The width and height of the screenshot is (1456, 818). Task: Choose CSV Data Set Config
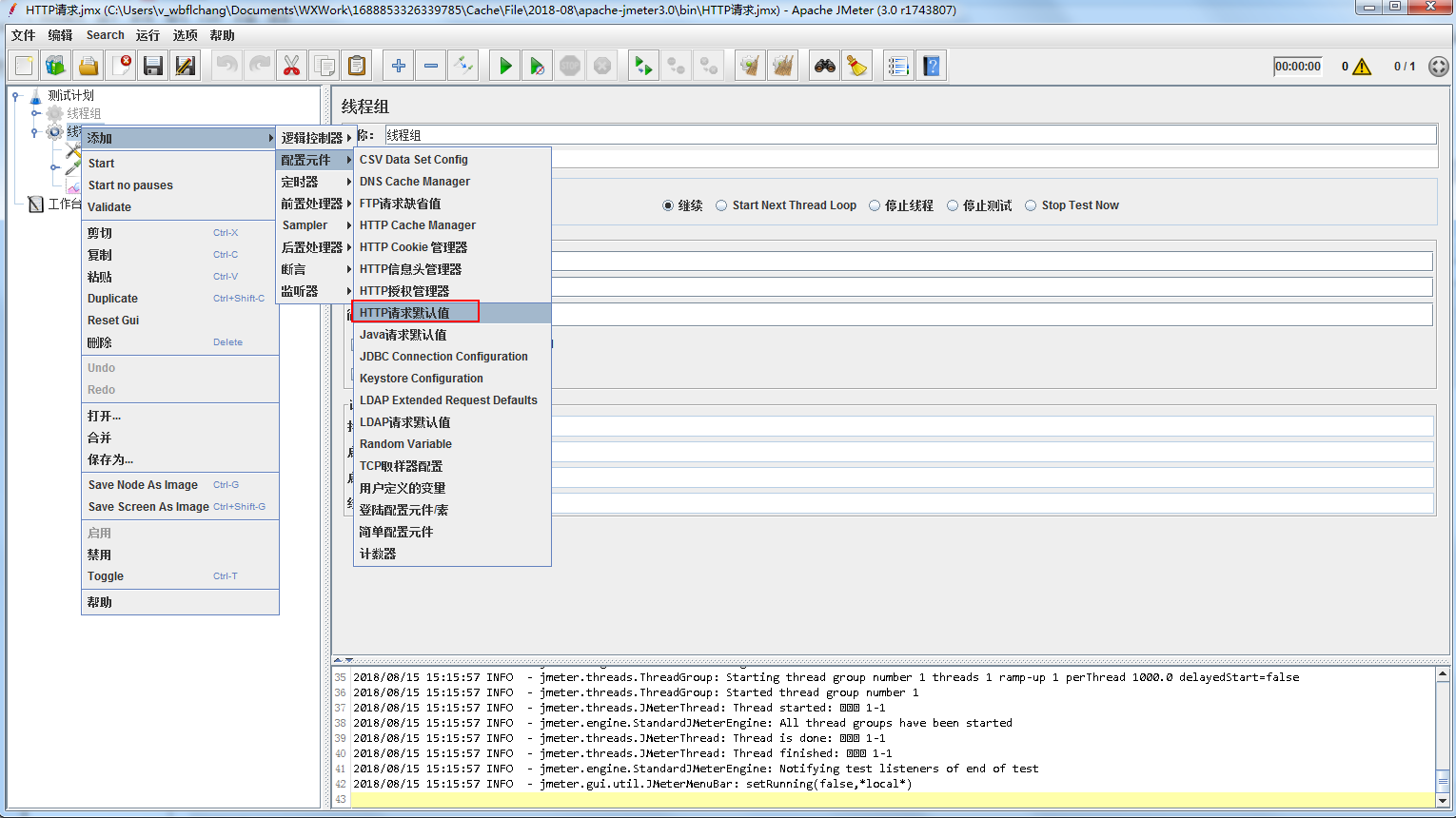(x=452, y=160)
